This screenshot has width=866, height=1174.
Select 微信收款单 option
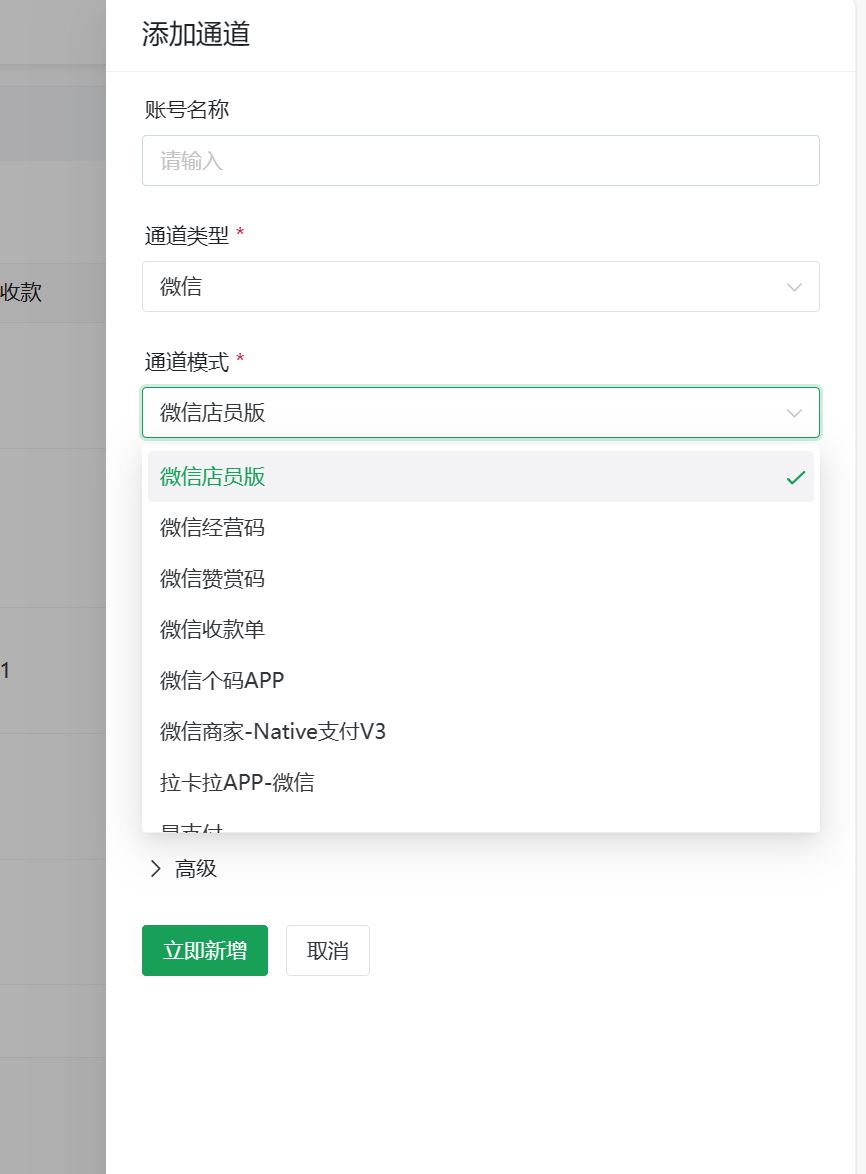481,630
